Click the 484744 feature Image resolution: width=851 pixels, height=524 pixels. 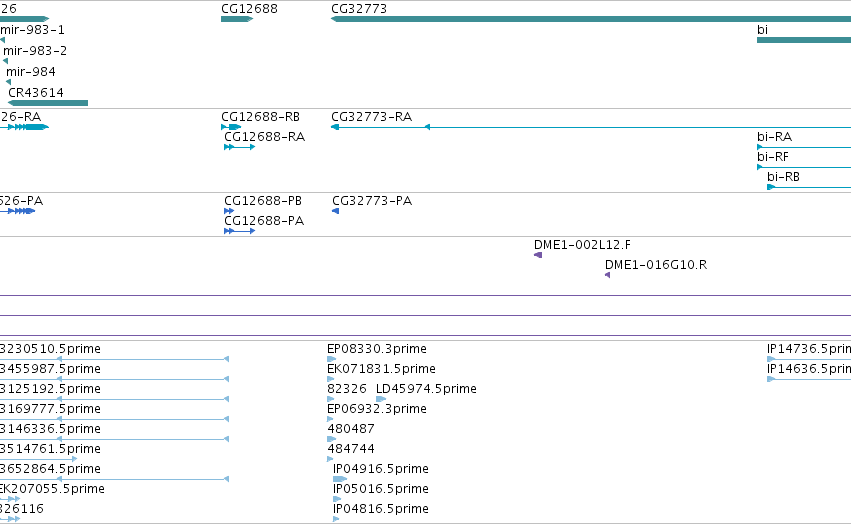(x=330, y=459)
